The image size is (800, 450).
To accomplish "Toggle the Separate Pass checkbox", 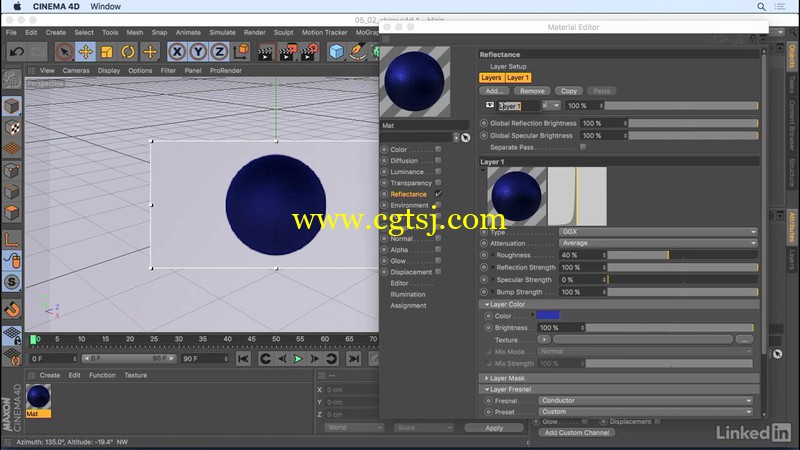I will click(583, 147).
